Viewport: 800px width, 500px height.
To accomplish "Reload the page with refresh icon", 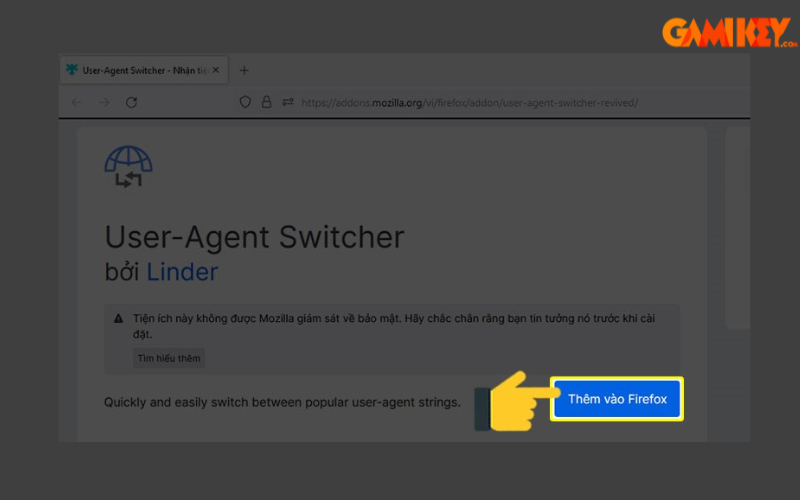I will click(132, 103).
